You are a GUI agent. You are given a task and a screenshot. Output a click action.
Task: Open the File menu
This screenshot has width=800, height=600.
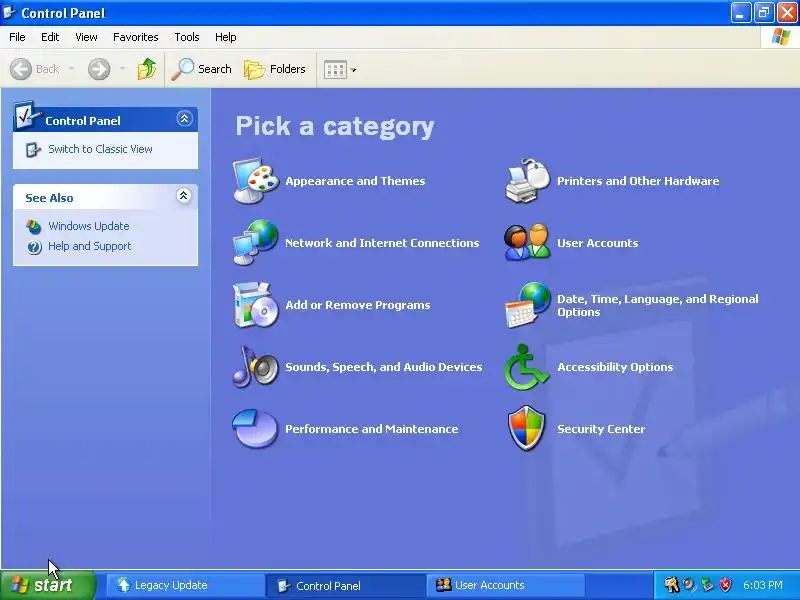pyautogui.click(x=17, y=37)
